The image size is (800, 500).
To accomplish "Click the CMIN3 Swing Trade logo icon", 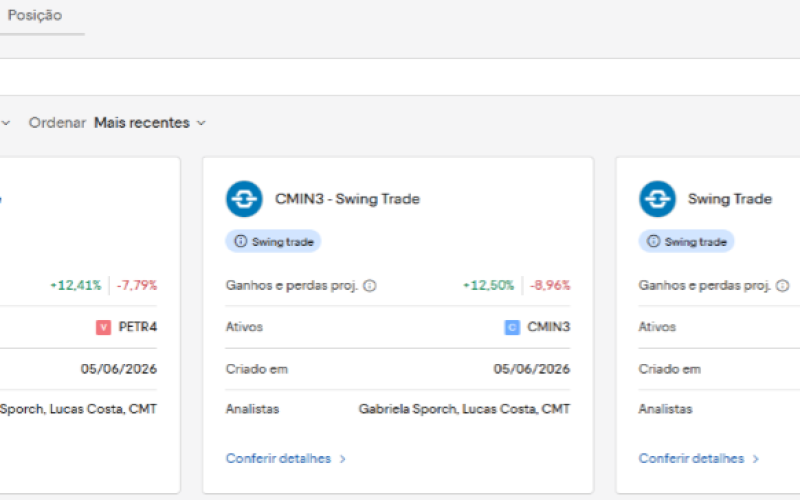I will (244, 199).
